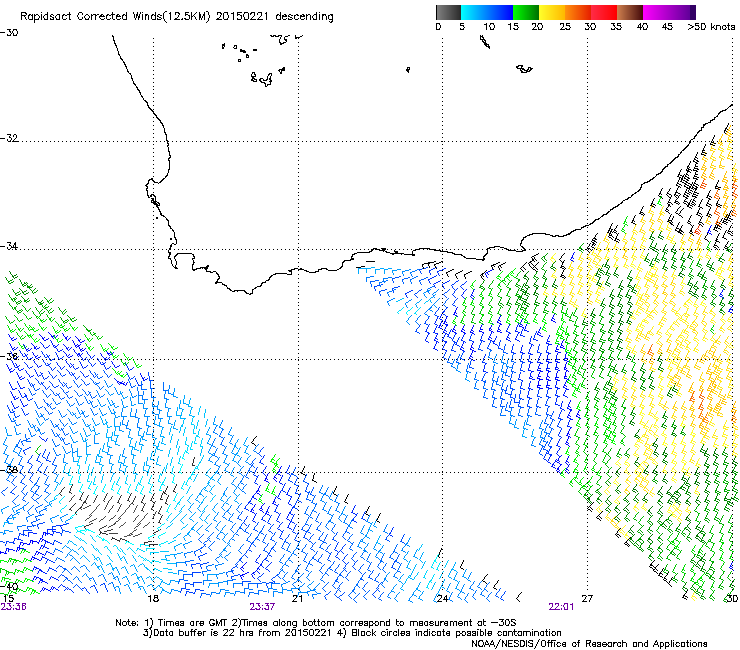
Task: Click the '-32' latitude label
Action: pyautogui.click(x=9, y=138)
